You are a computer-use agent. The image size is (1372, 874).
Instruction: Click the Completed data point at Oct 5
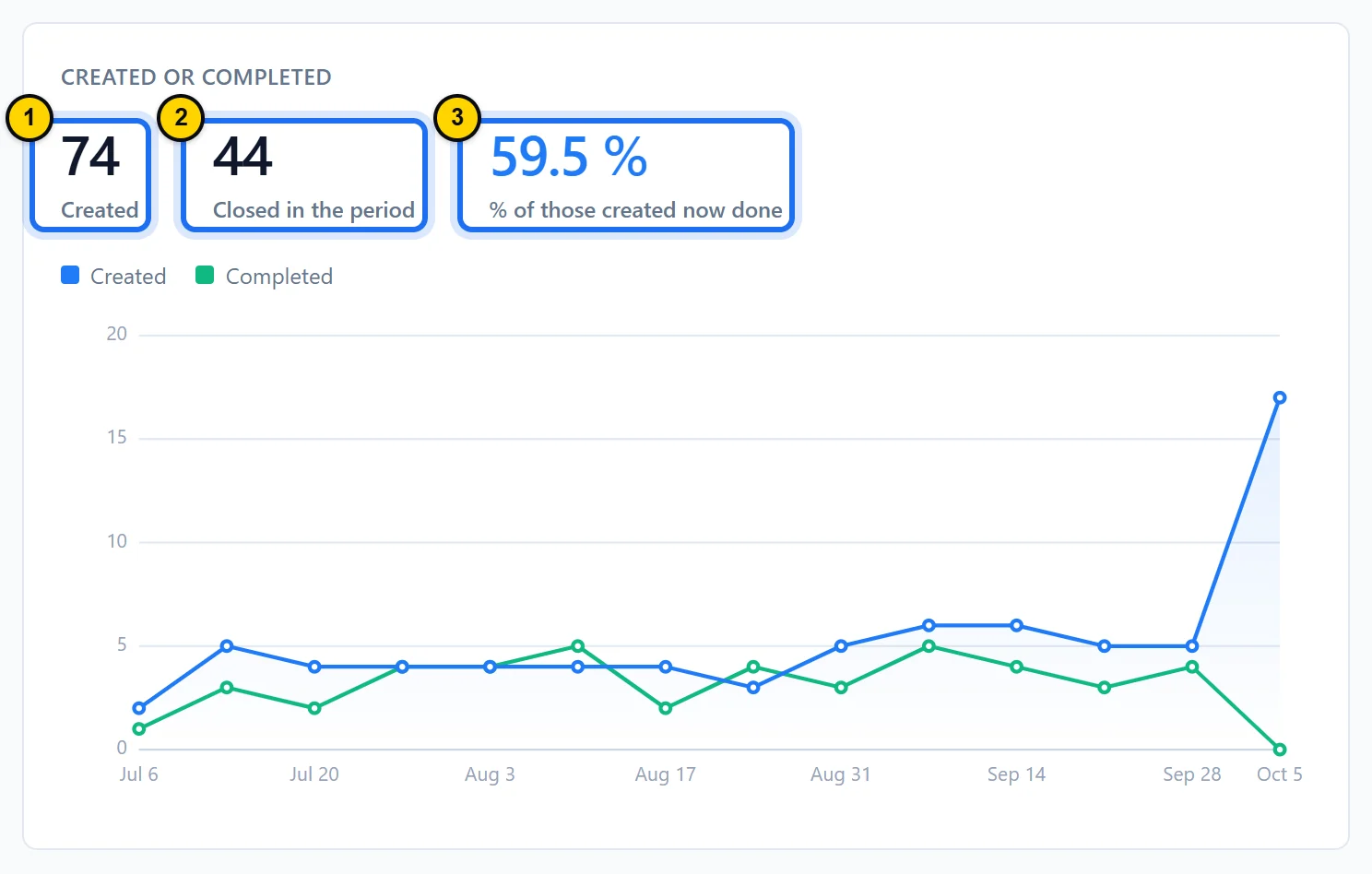(1280, 750)
